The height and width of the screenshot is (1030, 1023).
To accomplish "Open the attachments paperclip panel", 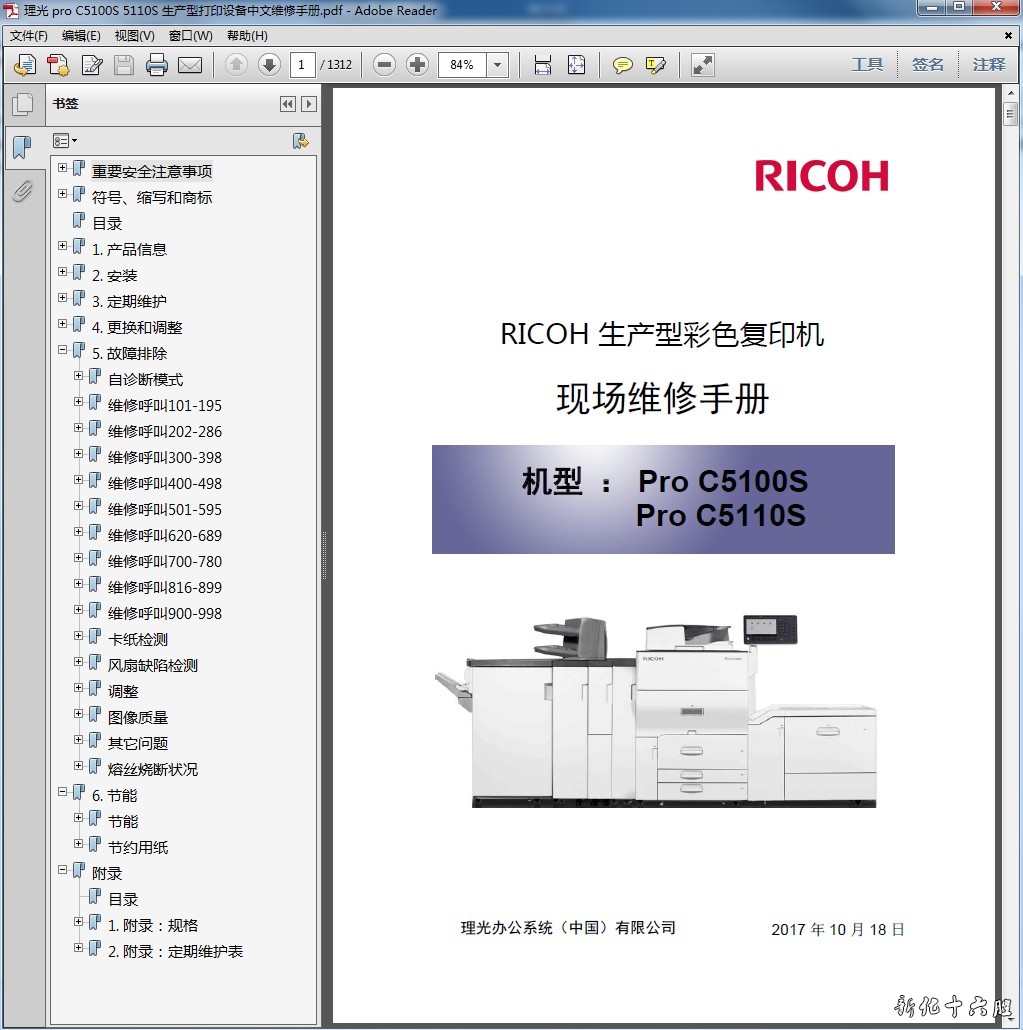I will [x=22, y=190].
